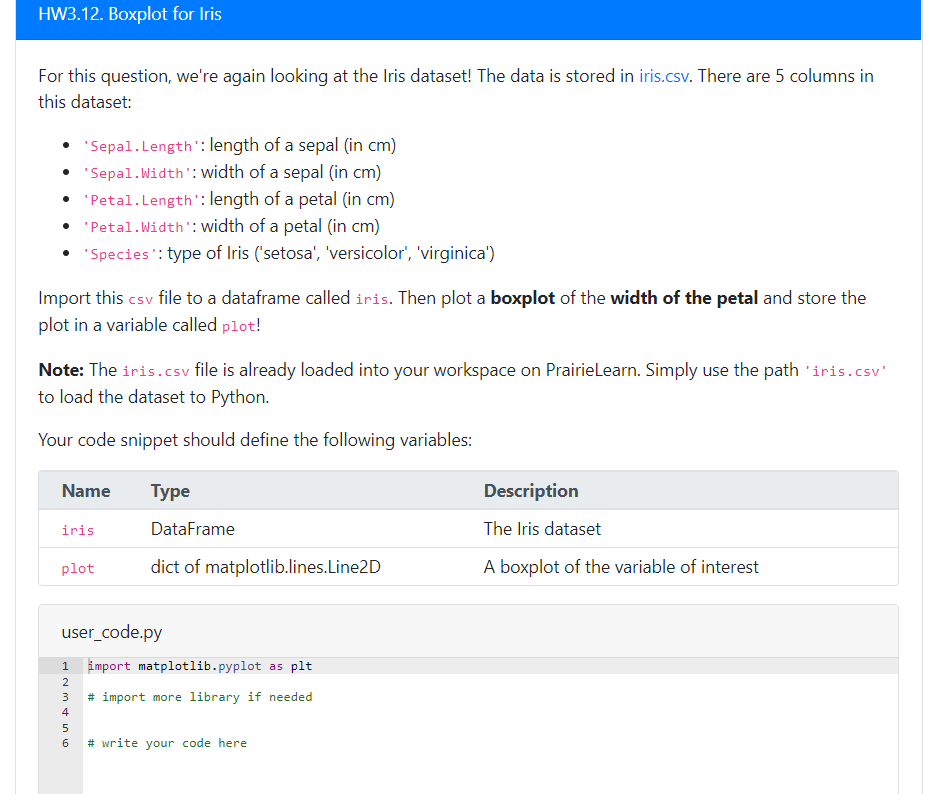Click the DataFrame type cell

pyautogui.click(x=193, y=529)
